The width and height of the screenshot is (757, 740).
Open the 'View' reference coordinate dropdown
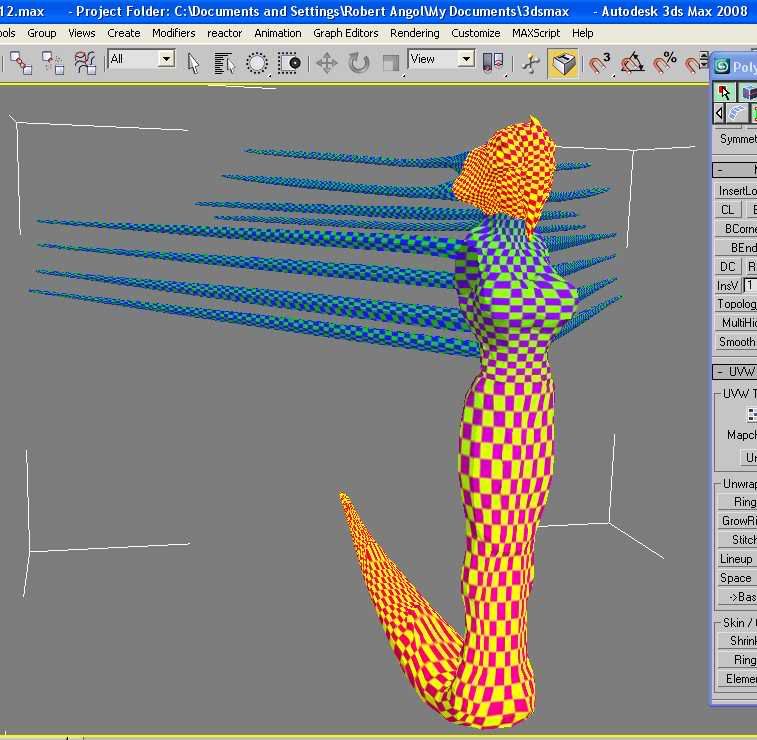click(465, 59)
